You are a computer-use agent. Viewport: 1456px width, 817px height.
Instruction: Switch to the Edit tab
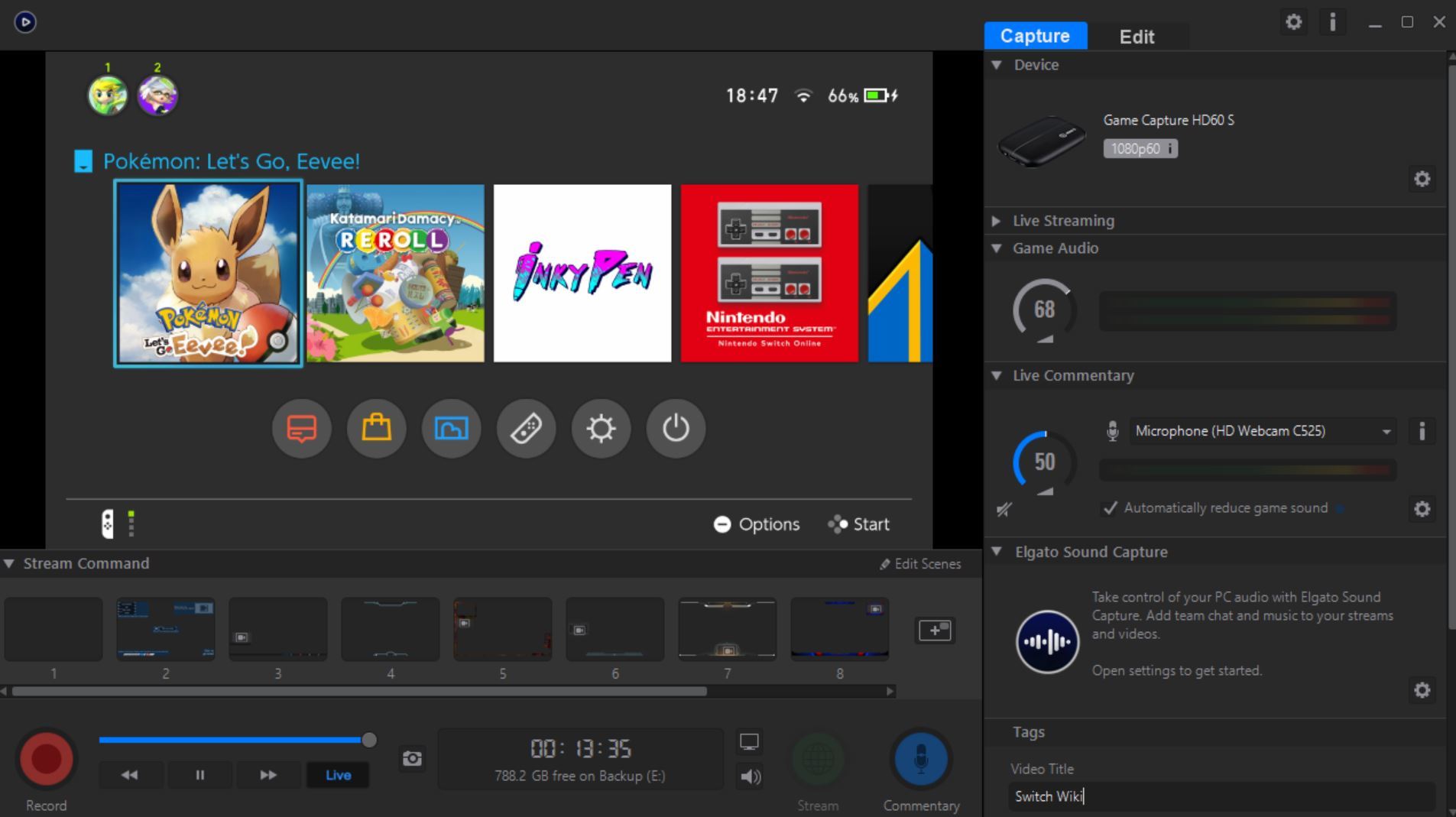(x=1137, y=37)
